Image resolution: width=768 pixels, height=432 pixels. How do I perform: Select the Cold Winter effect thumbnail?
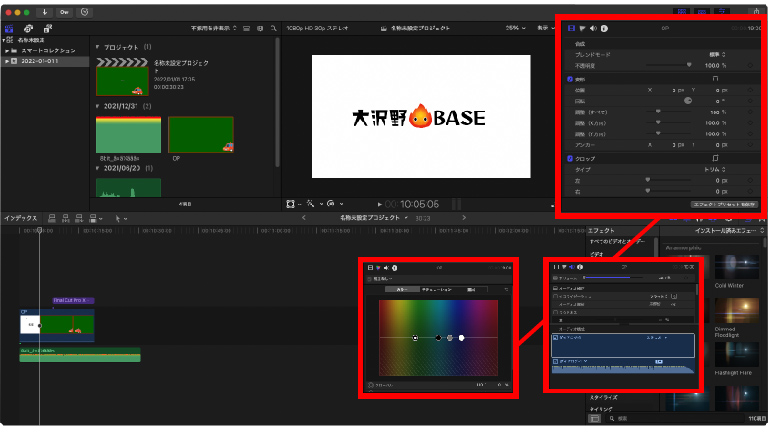point(737,267)
